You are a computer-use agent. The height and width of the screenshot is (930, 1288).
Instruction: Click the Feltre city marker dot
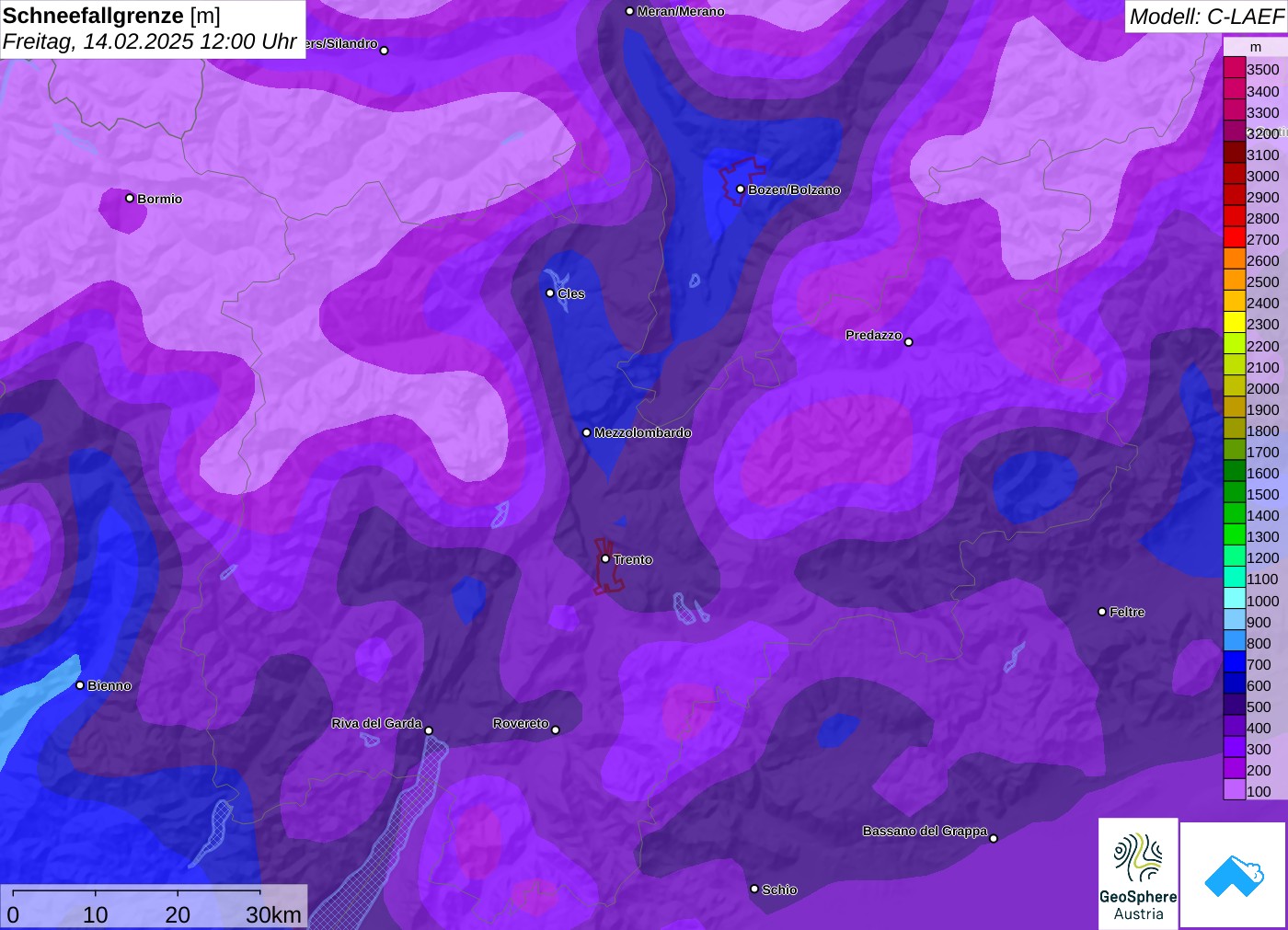(1102, 612)
